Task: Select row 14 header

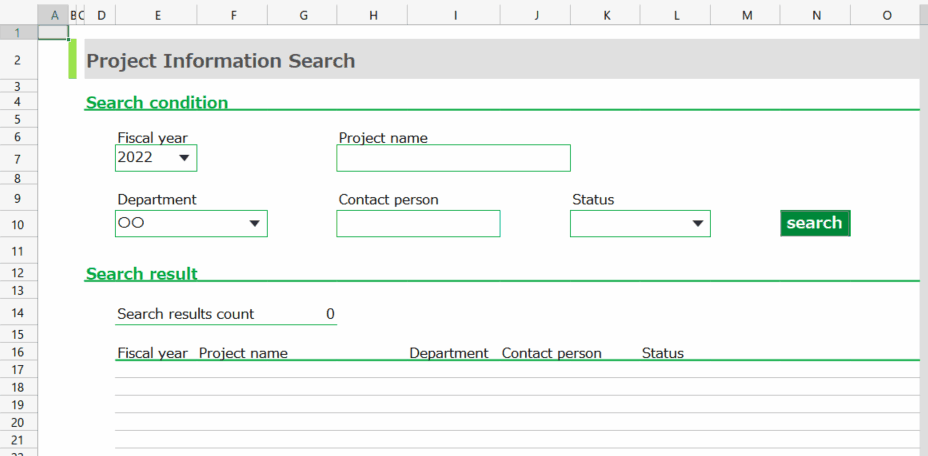Action: (18, 313)
